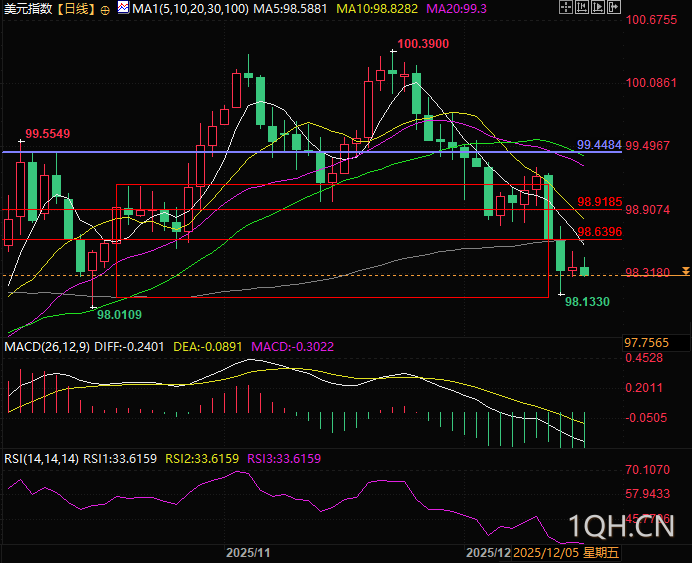This screenshot has height=563, width=692.
Task: Click the crosshair cursor icon in the top toolbar
Action: coord(566,7)
